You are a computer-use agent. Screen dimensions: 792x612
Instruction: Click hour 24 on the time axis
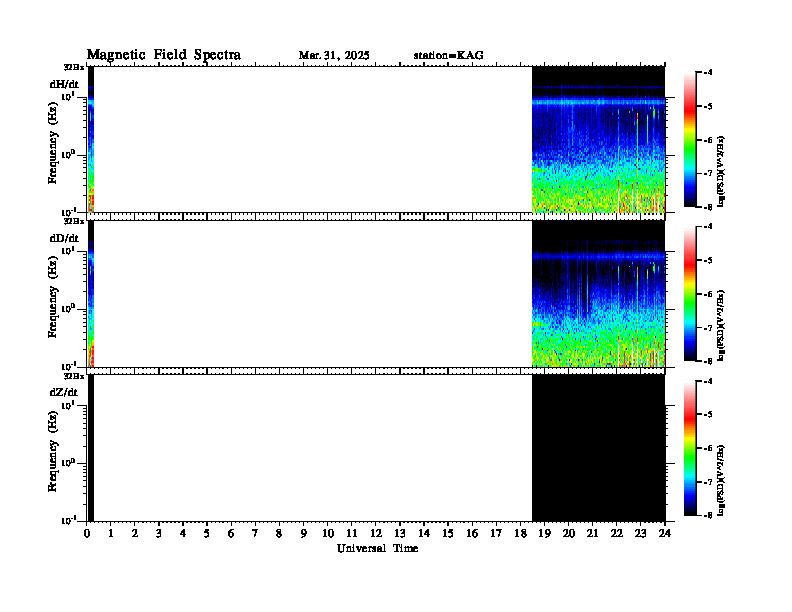click(x=665, y=534)
